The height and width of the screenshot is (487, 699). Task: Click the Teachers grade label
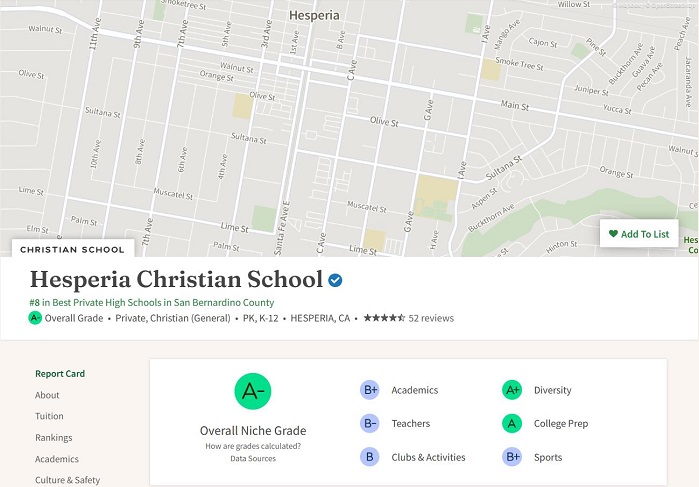411,423
